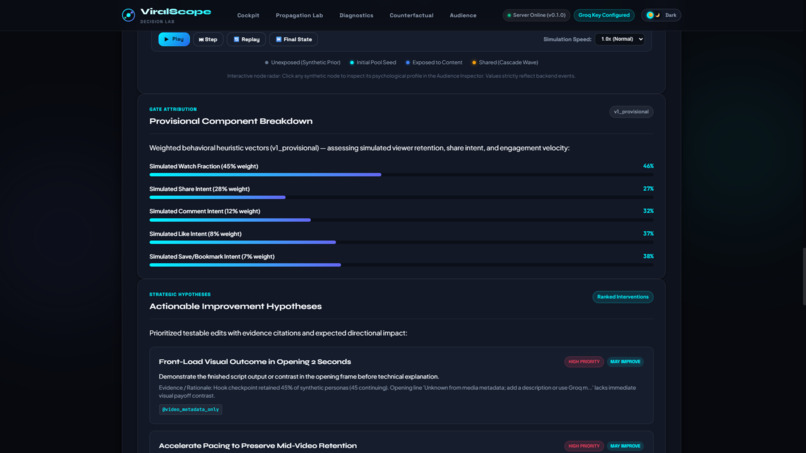Click the Server Online status badge
806x453 pixels.
pos(536,15)
